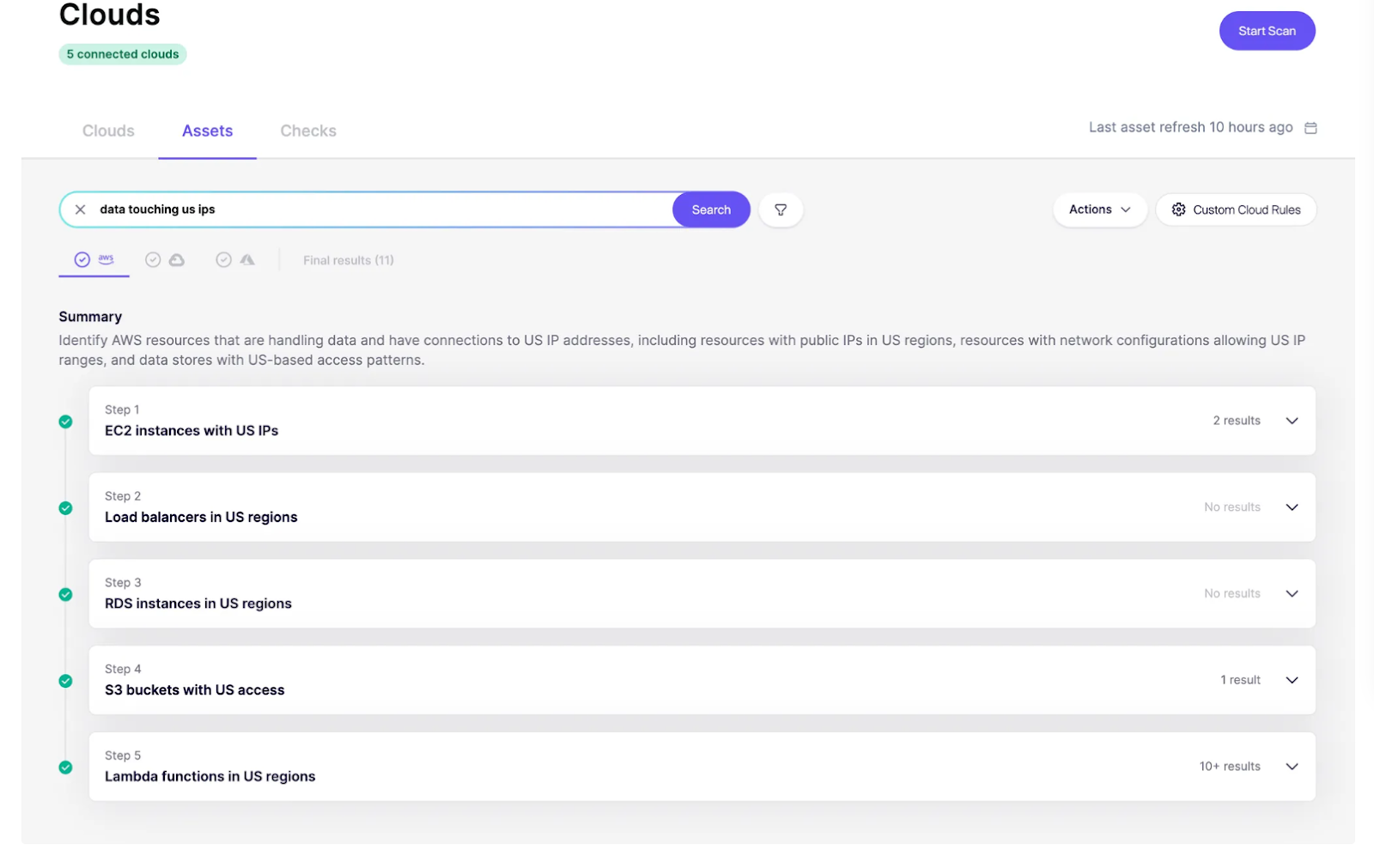
Task: Open the filter funnel icon
Action: [781, 209]
